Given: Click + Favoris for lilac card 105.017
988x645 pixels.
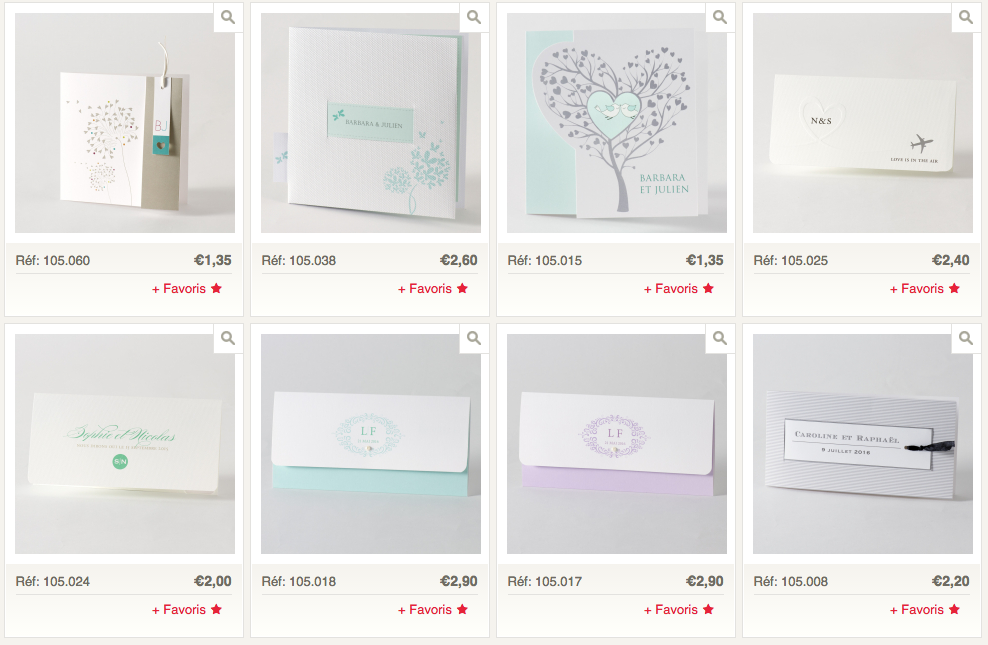Looking at the screenshot, I should (679, 610).
